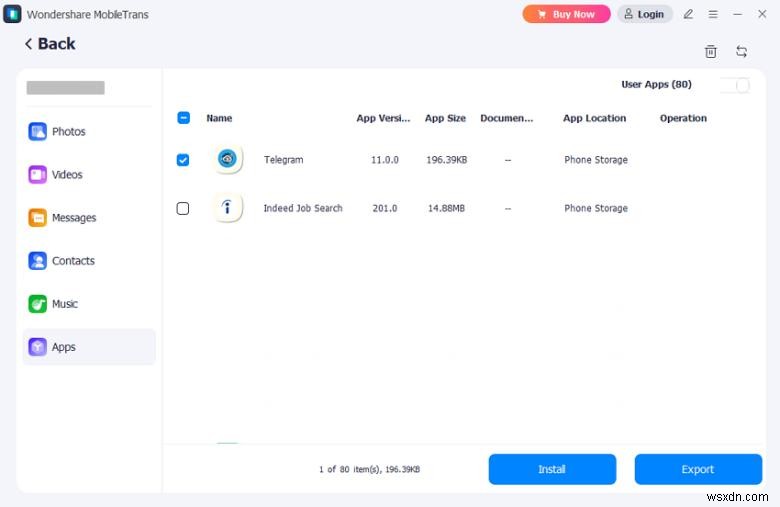Open the hamburger menu icon
This screenshot has height=507, width=780.
[x=713, y=14]
